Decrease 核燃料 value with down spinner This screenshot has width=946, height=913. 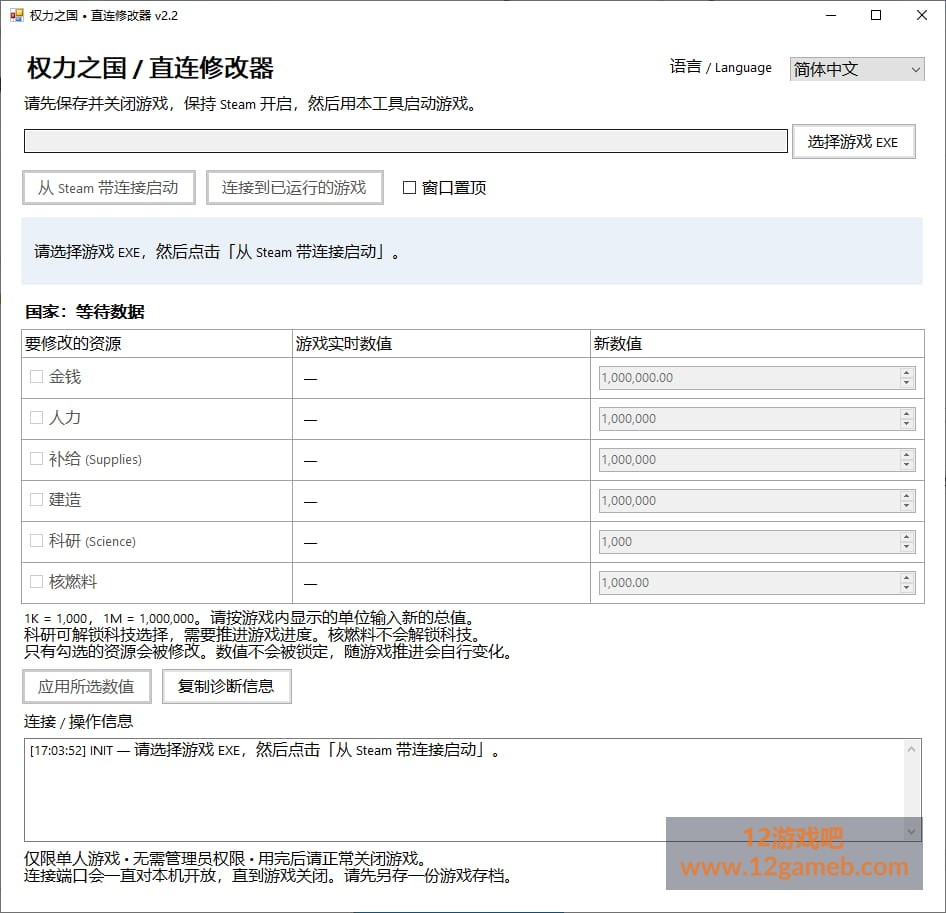906,588
